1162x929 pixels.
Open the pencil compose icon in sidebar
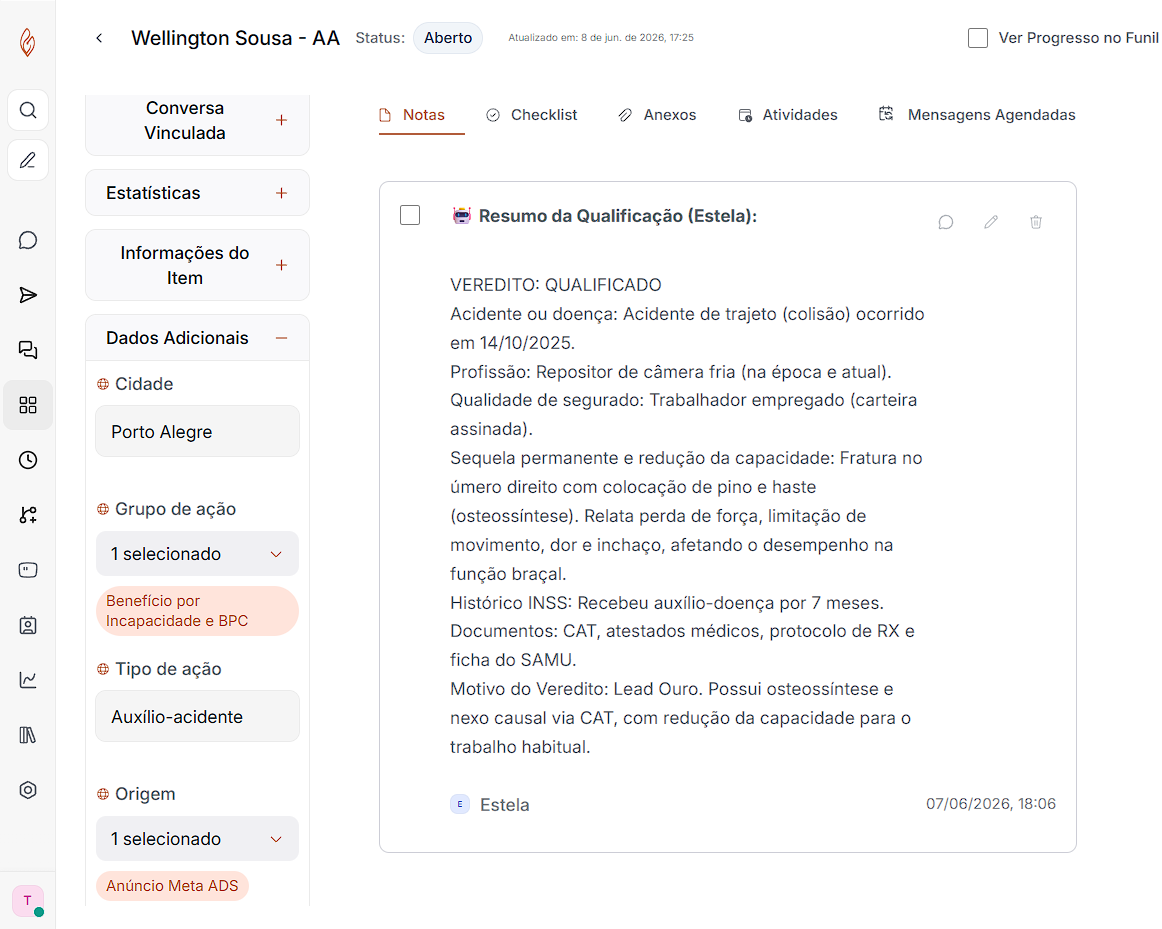point(28,160)
